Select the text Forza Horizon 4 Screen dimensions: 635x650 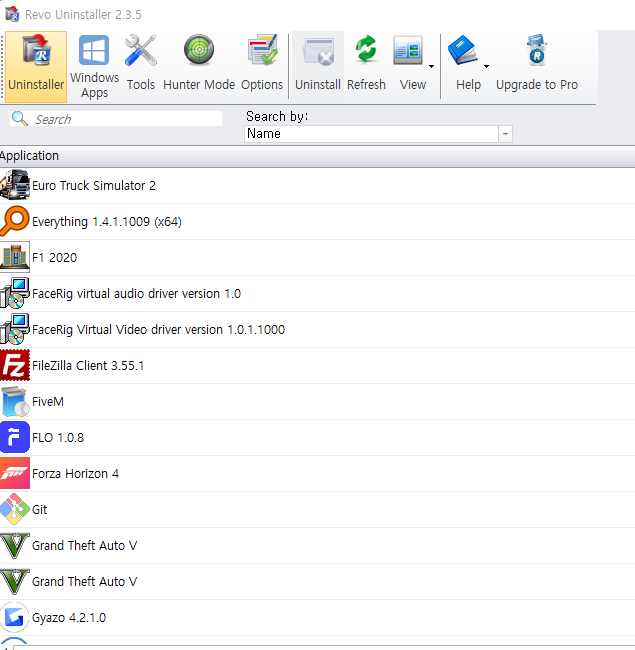pos(75,474)
